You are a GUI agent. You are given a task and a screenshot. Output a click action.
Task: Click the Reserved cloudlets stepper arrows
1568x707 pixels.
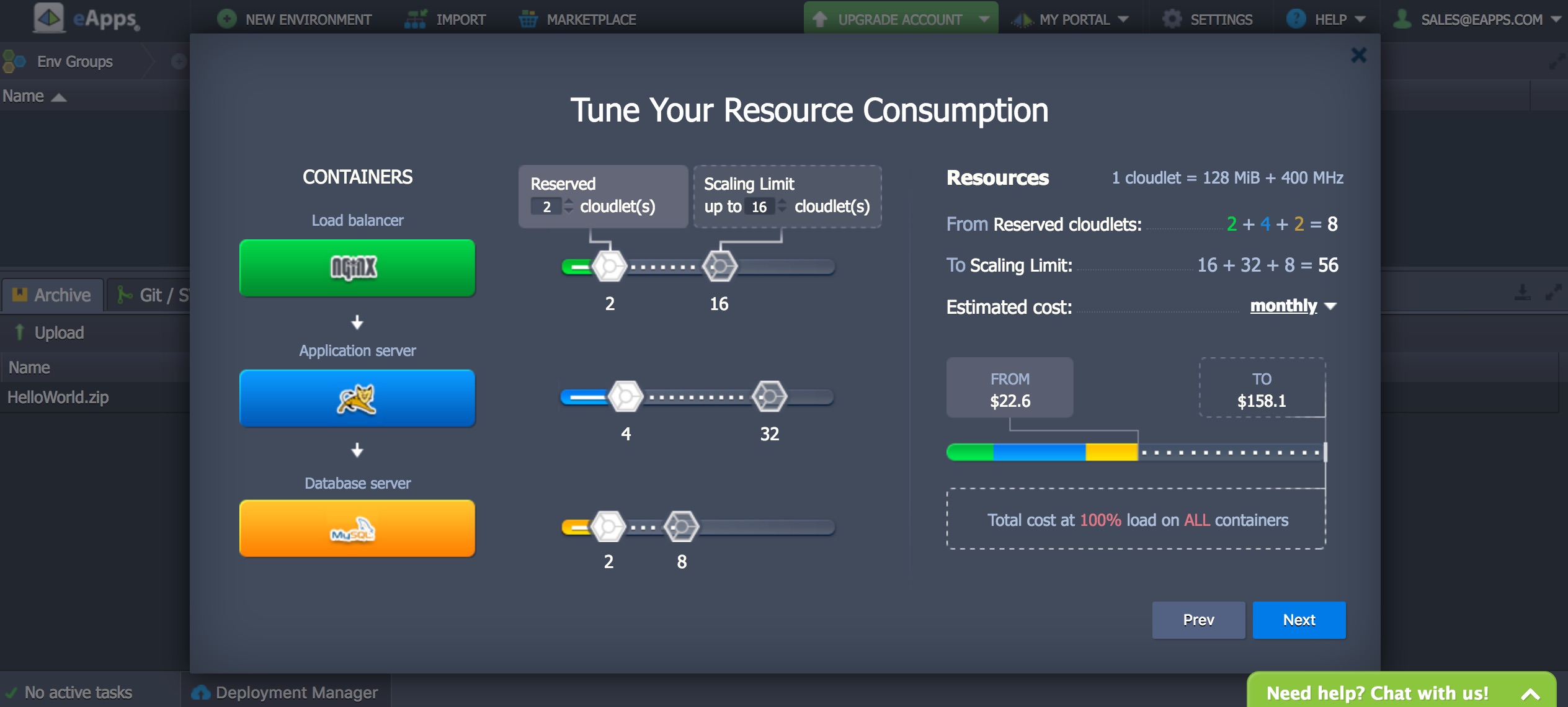(569, 206)
